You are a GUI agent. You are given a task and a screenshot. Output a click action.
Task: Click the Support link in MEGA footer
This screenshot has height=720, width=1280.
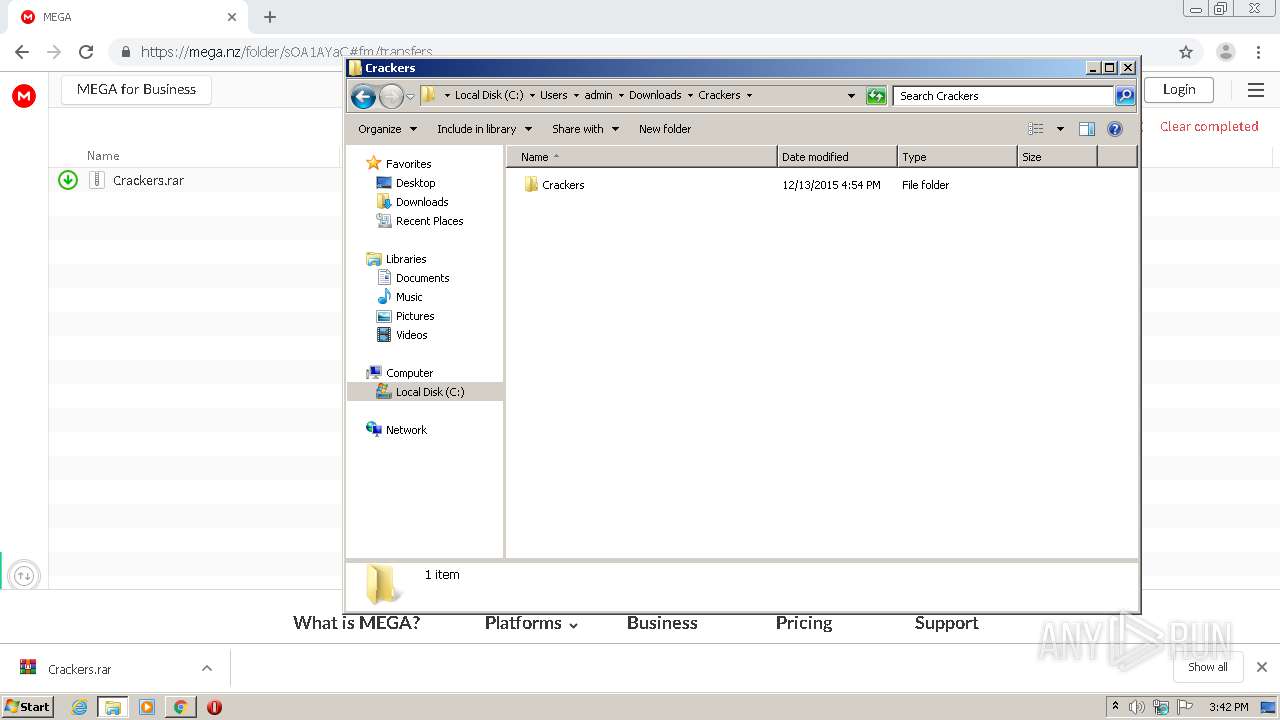[946, 623]
